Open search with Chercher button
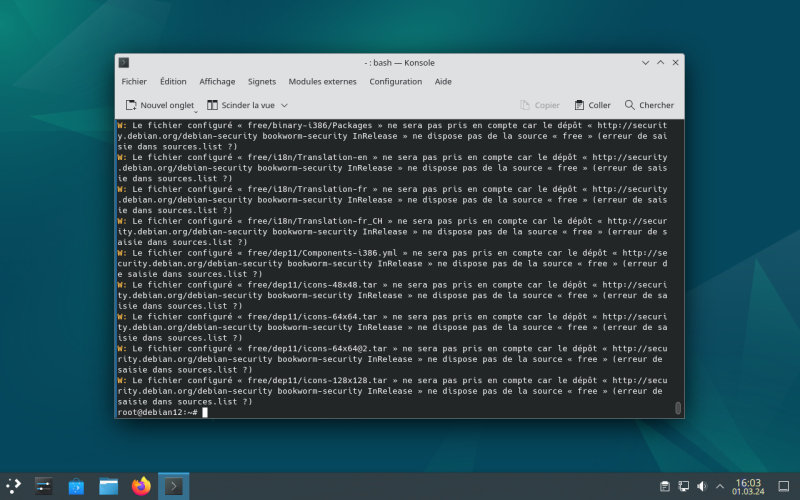This screenshot has width=800, height=500. [x=649, y=105]
